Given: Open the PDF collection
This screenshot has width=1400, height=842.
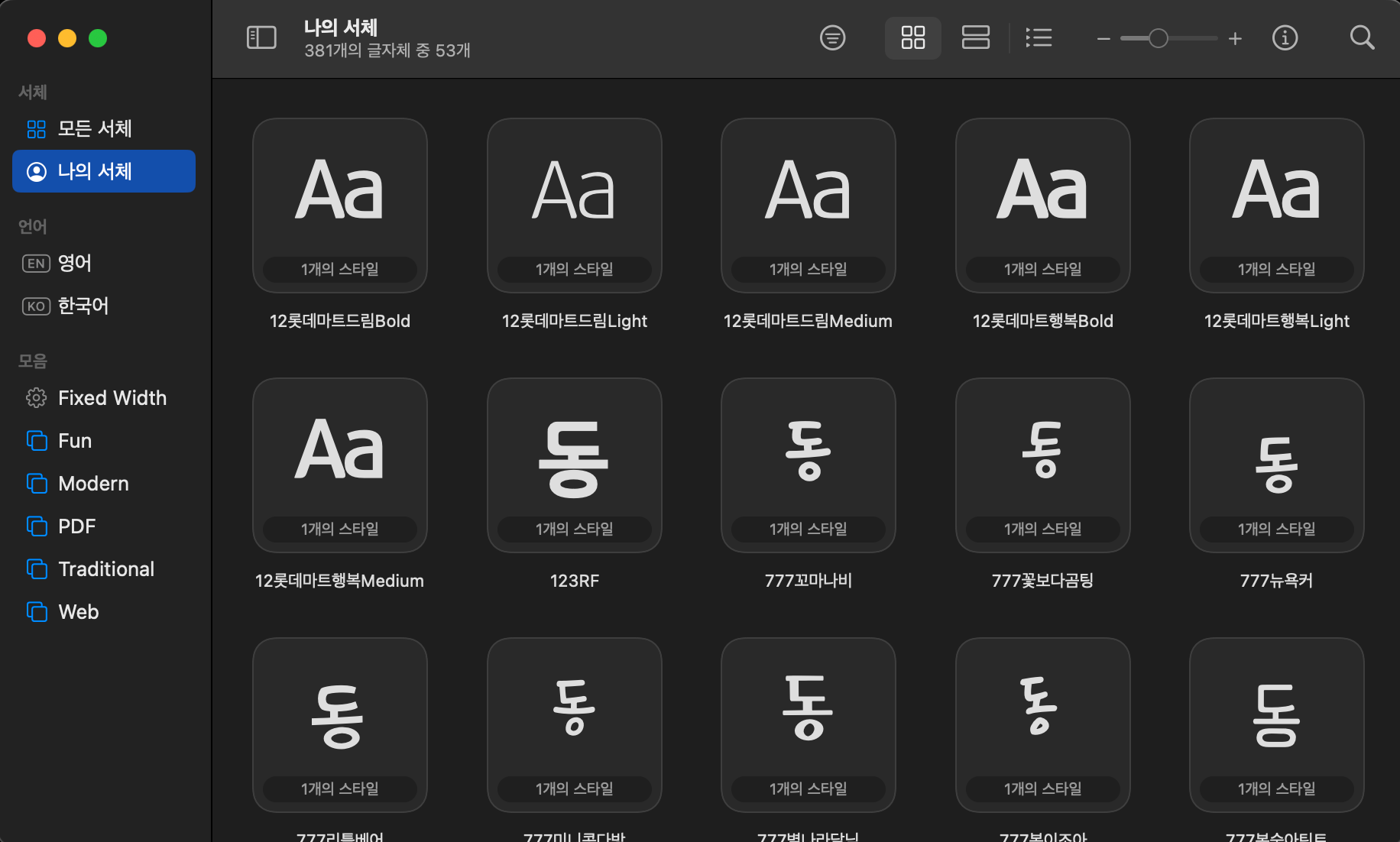Looking at the screenshot, I should point(104,526).
